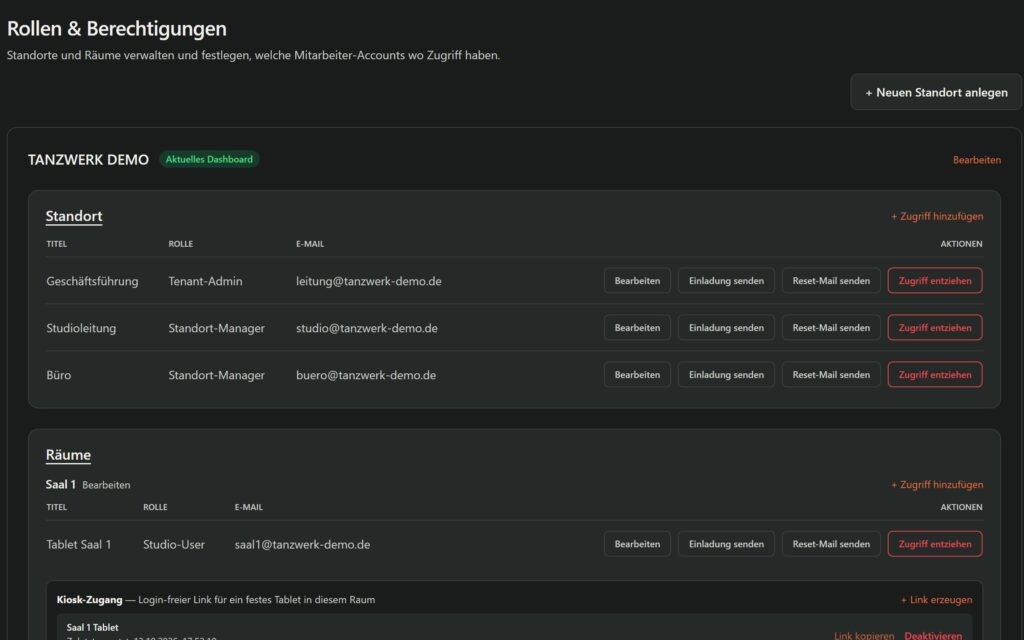Click email studio@tanzwerk-demo.de
The width and height of the screenshot is (1024, 640).
tap(366, 328)
